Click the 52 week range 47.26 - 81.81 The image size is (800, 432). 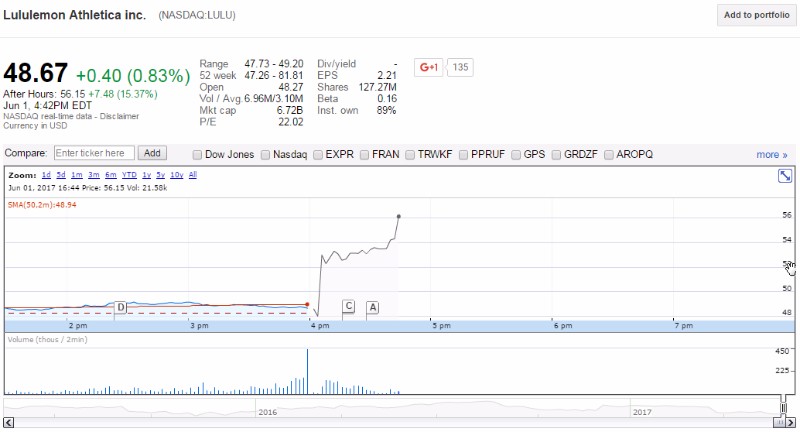pos(273,75)
